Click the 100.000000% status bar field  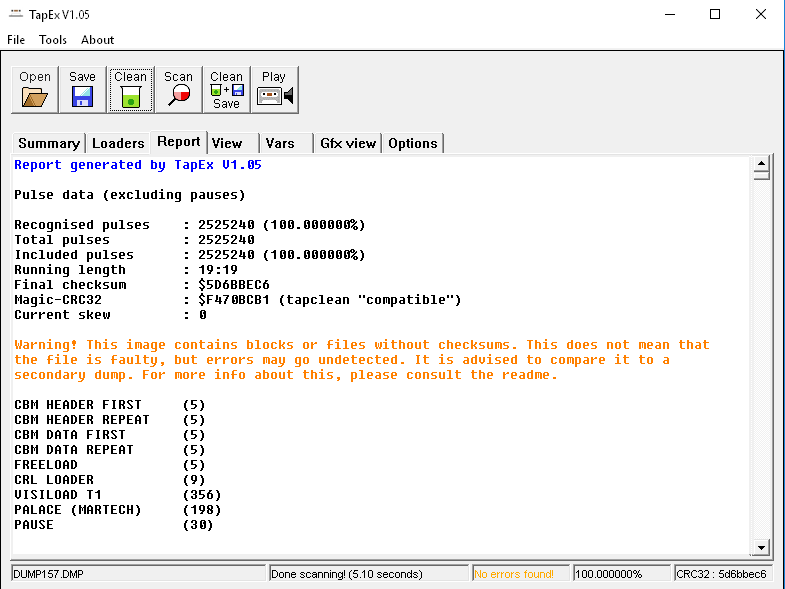coord(622,574)
